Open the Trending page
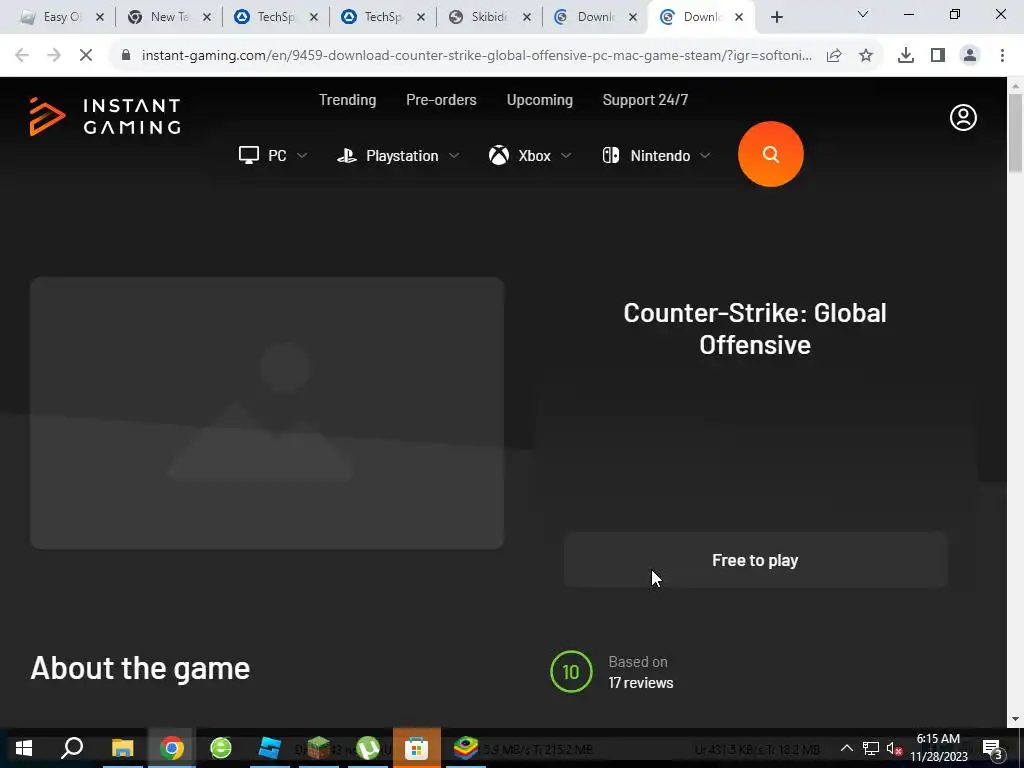 [x=347, y=100]
